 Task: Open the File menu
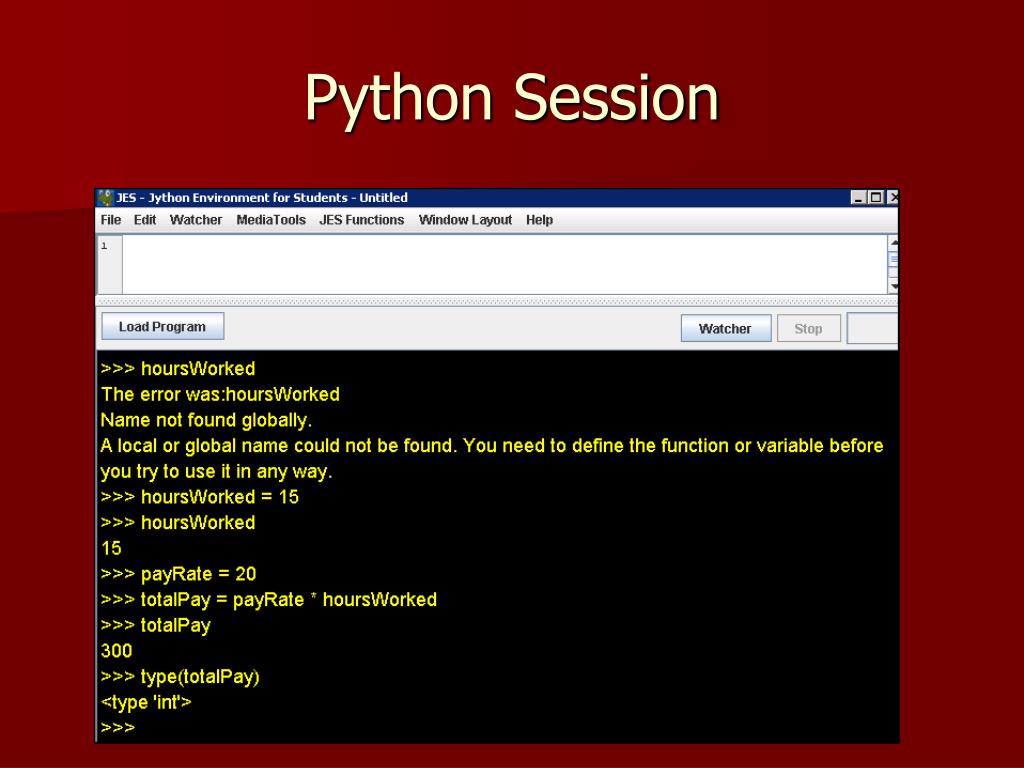pyautogui.click(x=110, y=220)
